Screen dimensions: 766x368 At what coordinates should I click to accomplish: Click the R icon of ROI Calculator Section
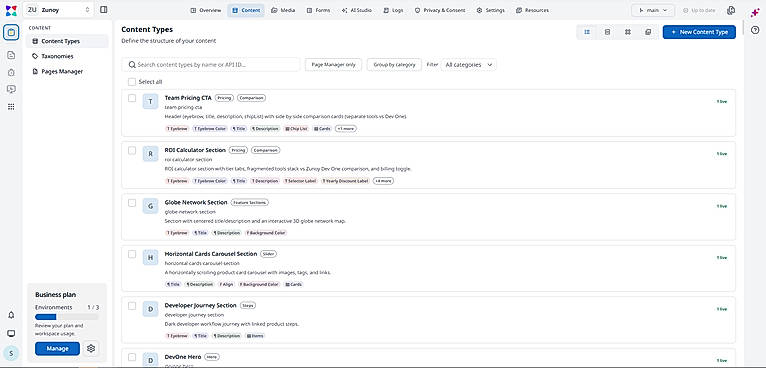click(150, 154)
